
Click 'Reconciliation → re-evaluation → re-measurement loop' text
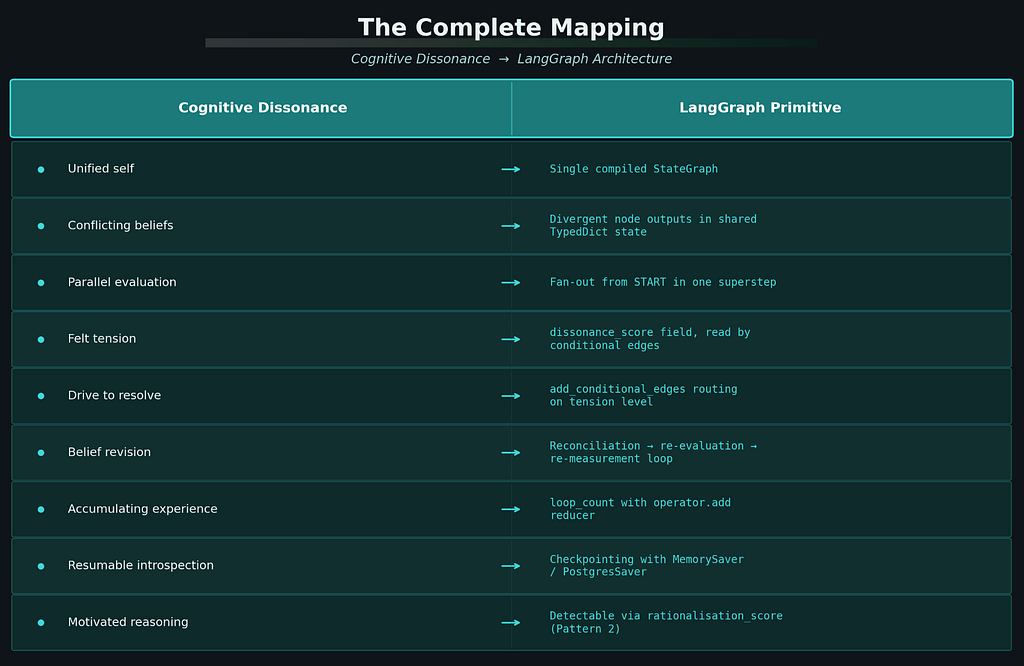[x=653, y=452]
